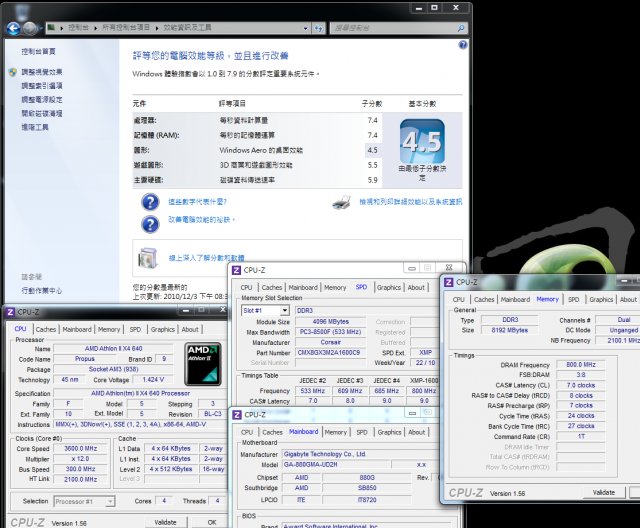The image size is (640, 528).
Task: Open the CPU tab in Mainboard window
Action: click(247, 432)
